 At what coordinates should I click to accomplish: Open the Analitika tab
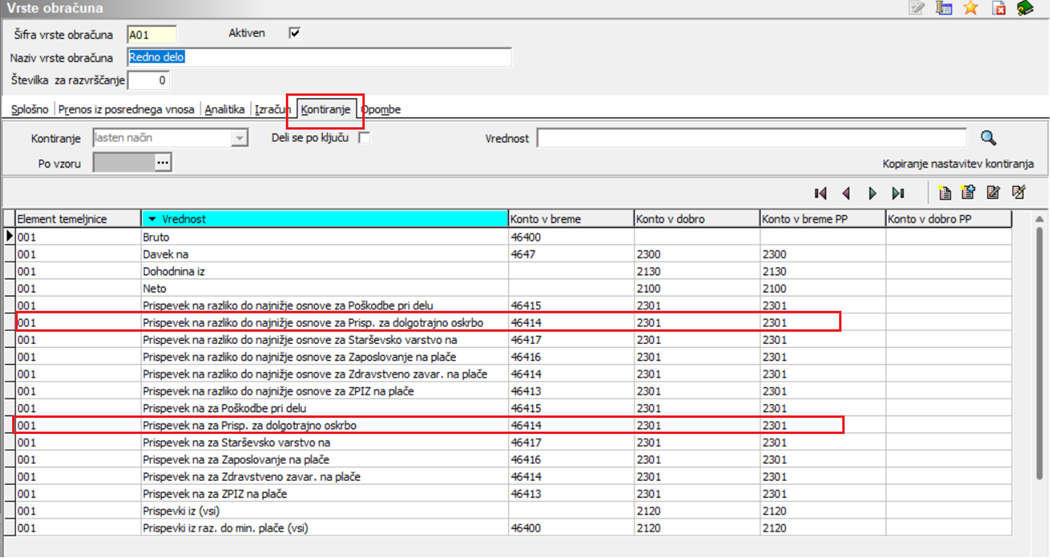[x=225, y=109]
